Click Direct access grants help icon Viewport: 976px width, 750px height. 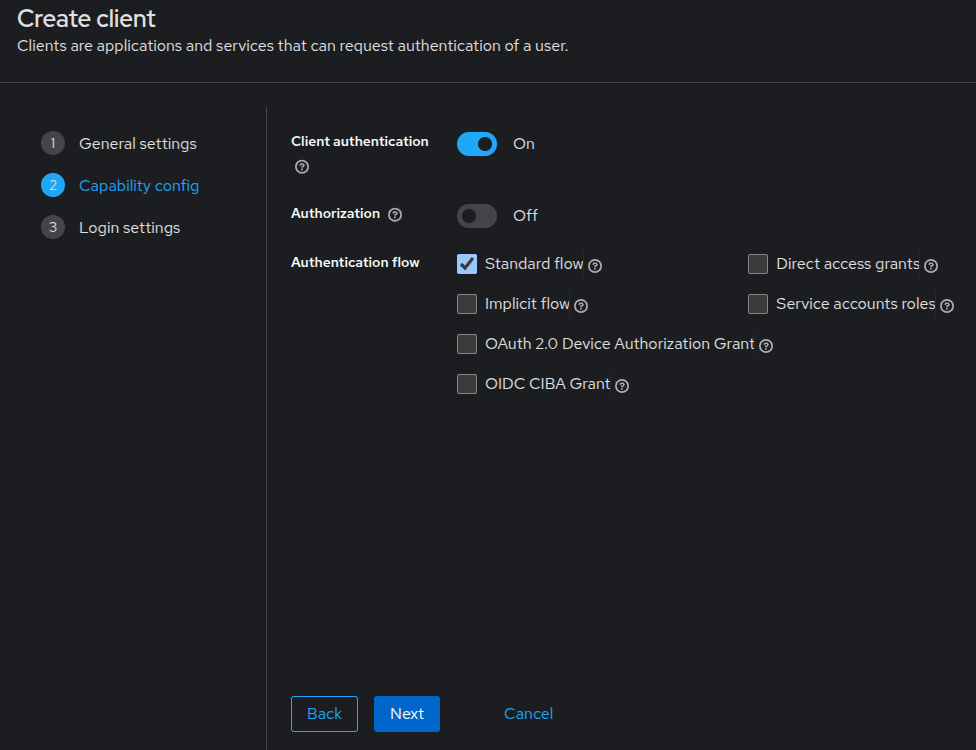pyautogui.click(x=931, y=266)
